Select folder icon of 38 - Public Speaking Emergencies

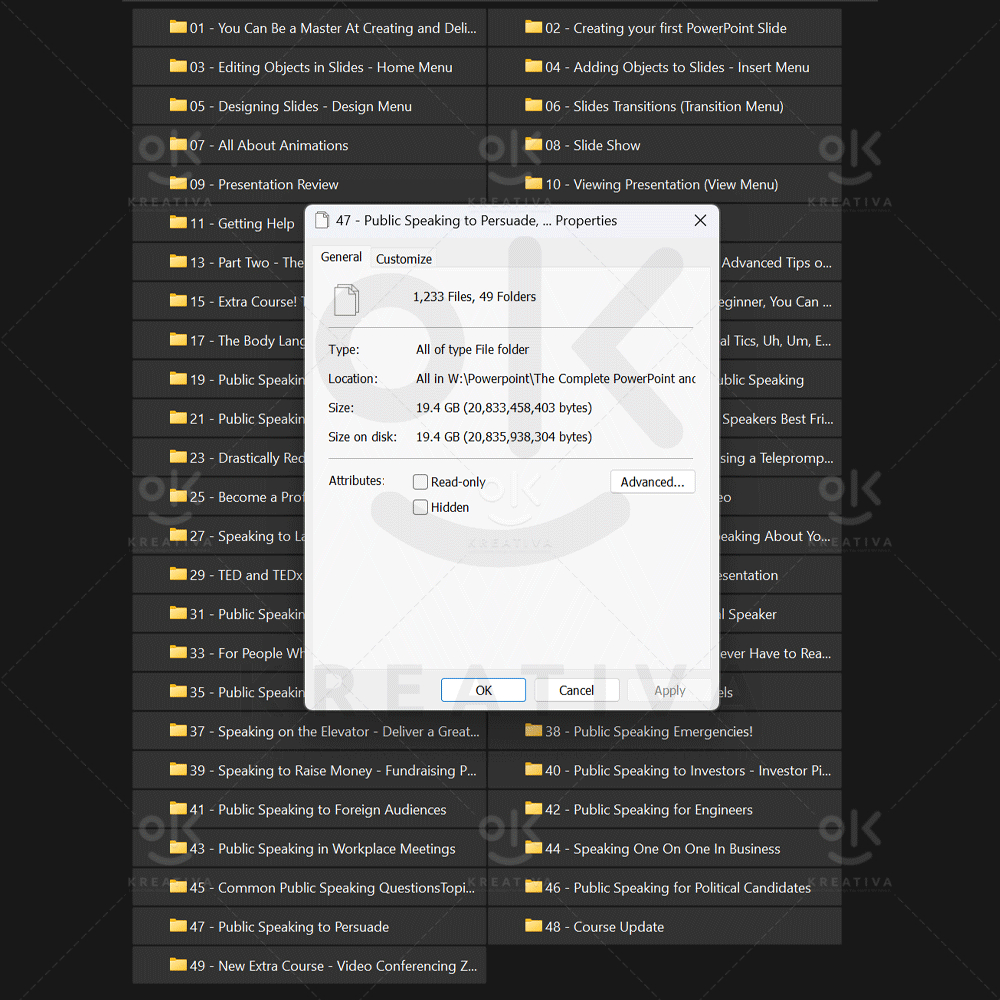[x=534, y=731]
